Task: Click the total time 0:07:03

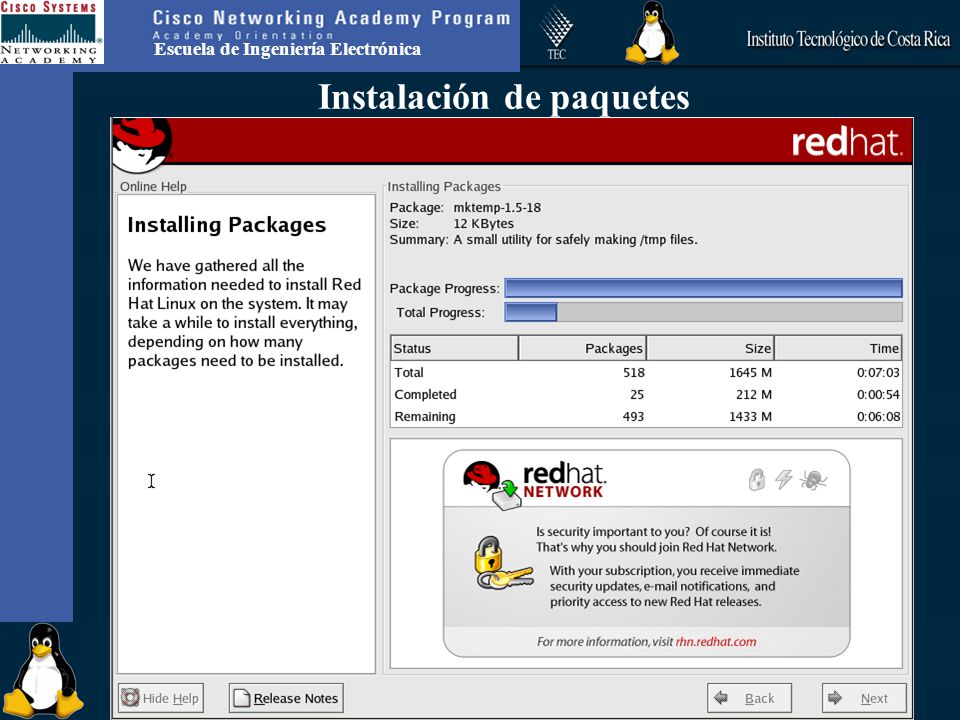Action: 879,372
